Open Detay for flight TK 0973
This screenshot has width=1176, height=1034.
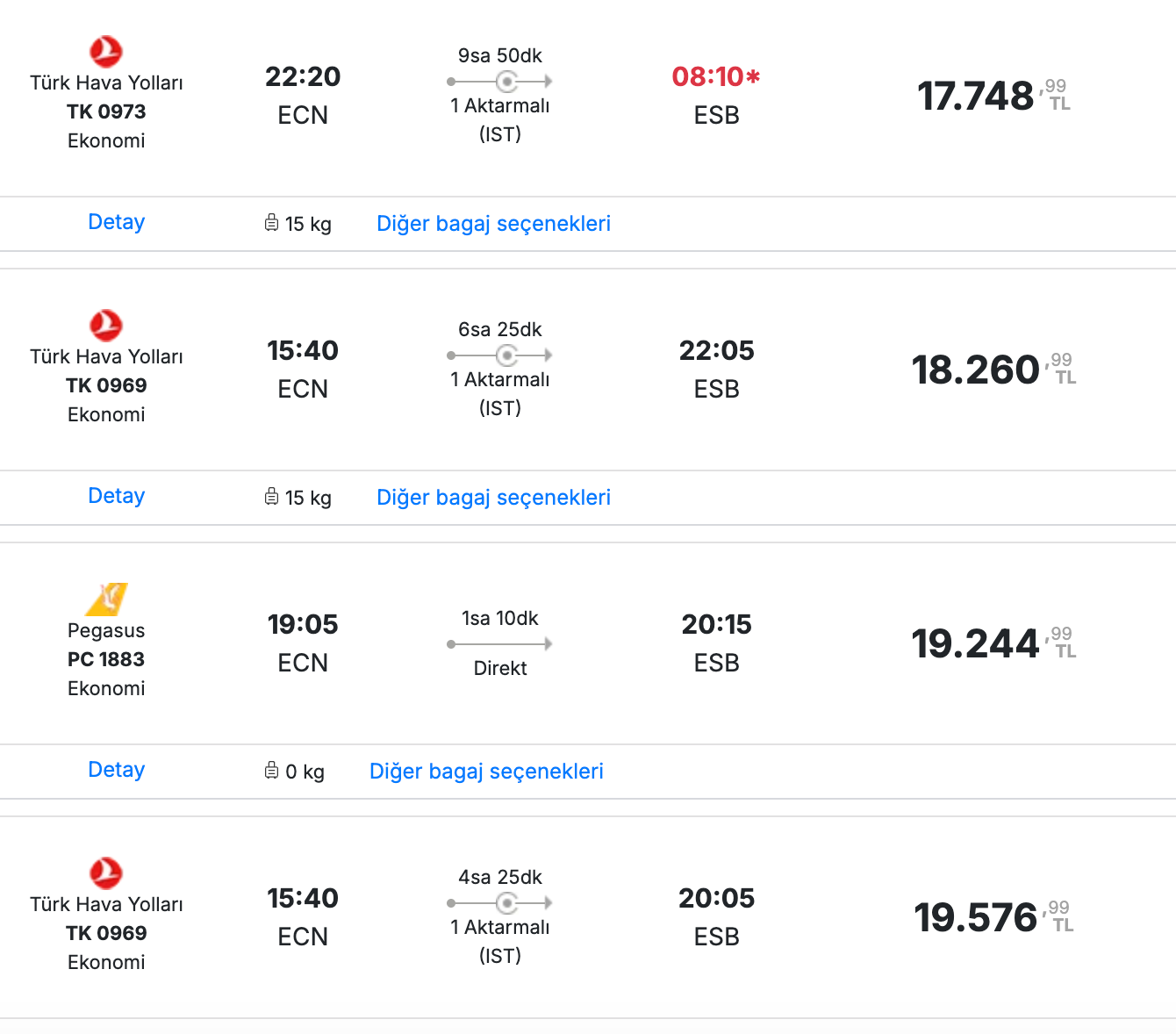[x=117, y=222]
